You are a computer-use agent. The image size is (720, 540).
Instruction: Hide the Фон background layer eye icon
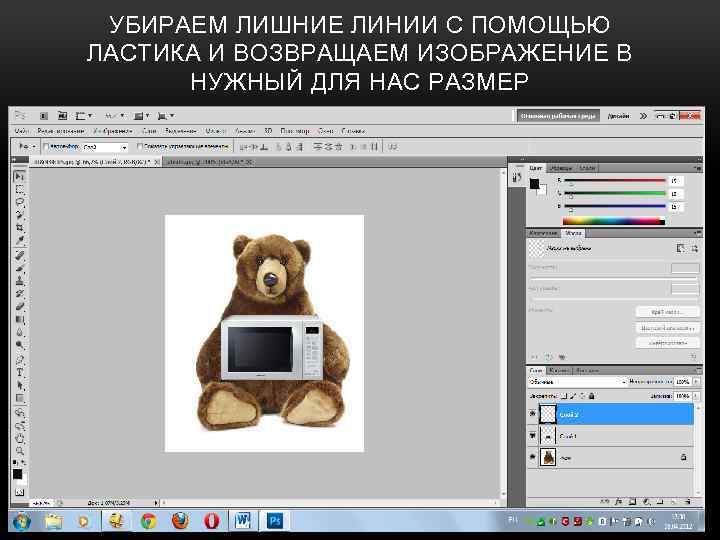(533, 457)
